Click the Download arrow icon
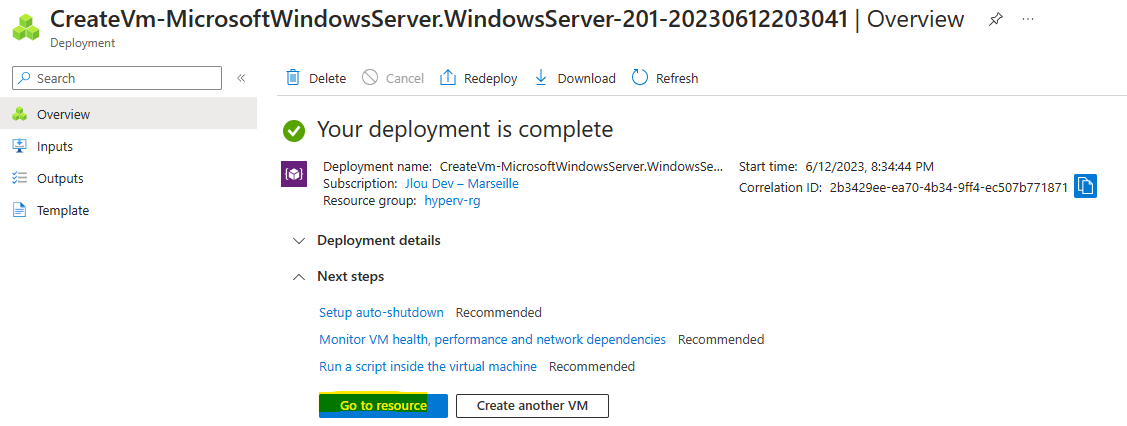Viewport: 1127px width, 426px height. click(541, 78)
